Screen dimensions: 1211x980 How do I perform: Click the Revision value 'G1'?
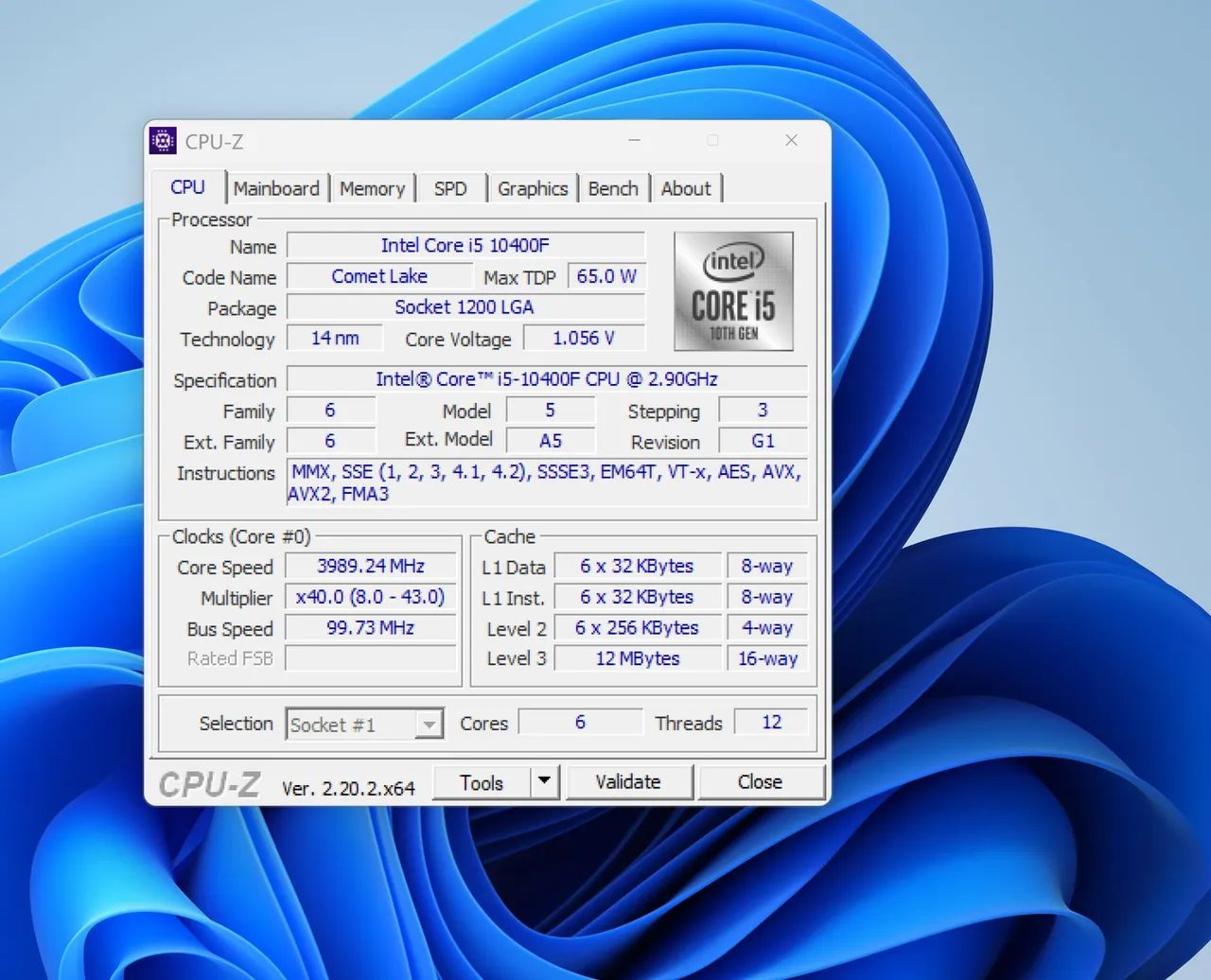tap(763, 441)
